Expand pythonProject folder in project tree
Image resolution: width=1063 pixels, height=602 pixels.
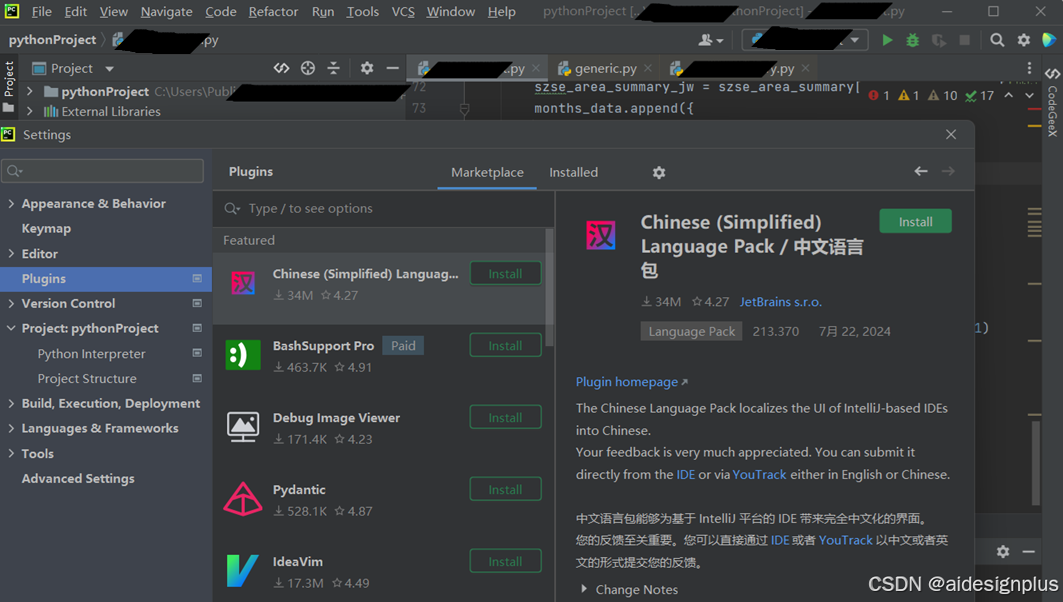point(29,91)
